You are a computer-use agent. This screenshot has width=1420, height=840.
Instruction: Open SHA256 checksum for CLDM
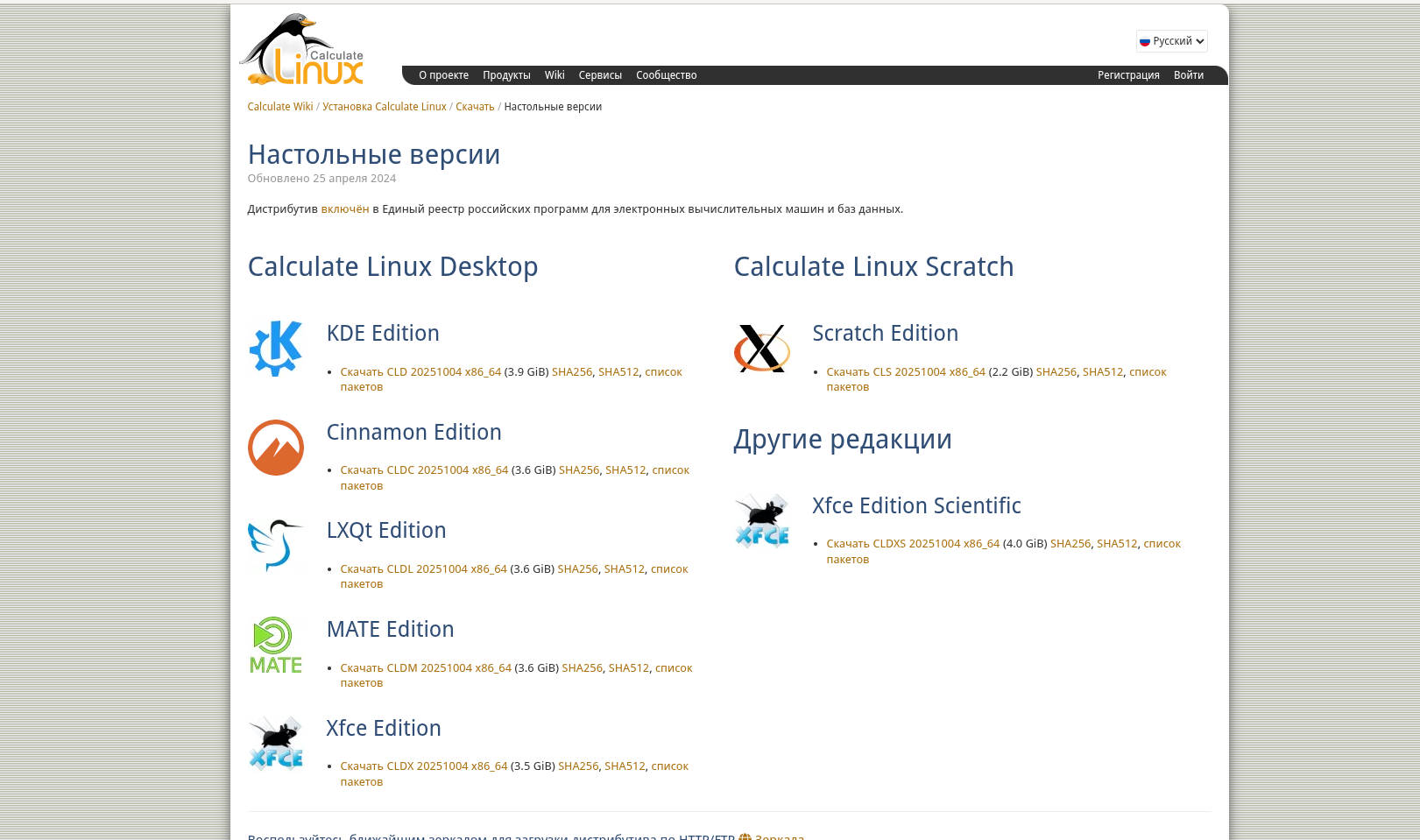[x=583, y=668]
